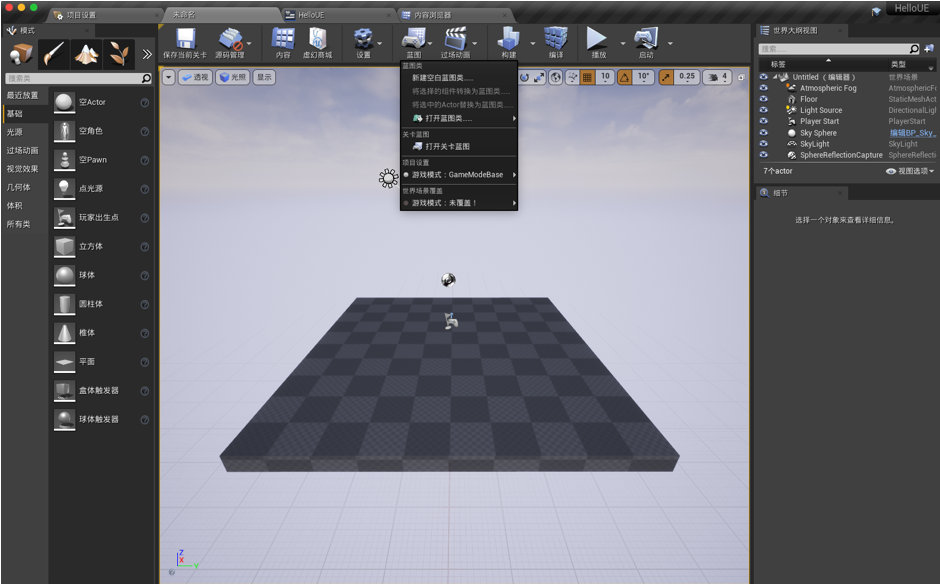Click the Play arrow button in the toolbar

[596, 38]
